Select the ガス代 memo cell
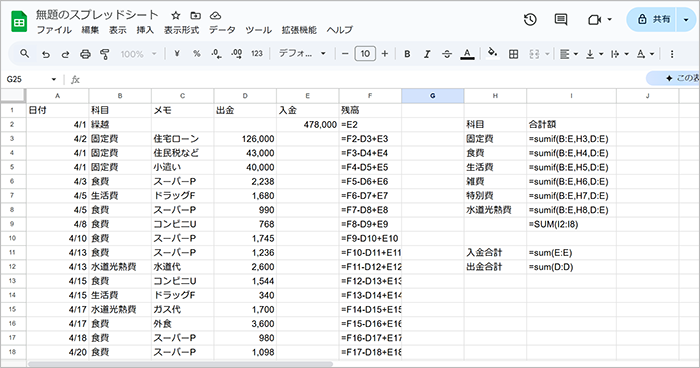Viewport: 700px width, 368px height. [183, 309]
